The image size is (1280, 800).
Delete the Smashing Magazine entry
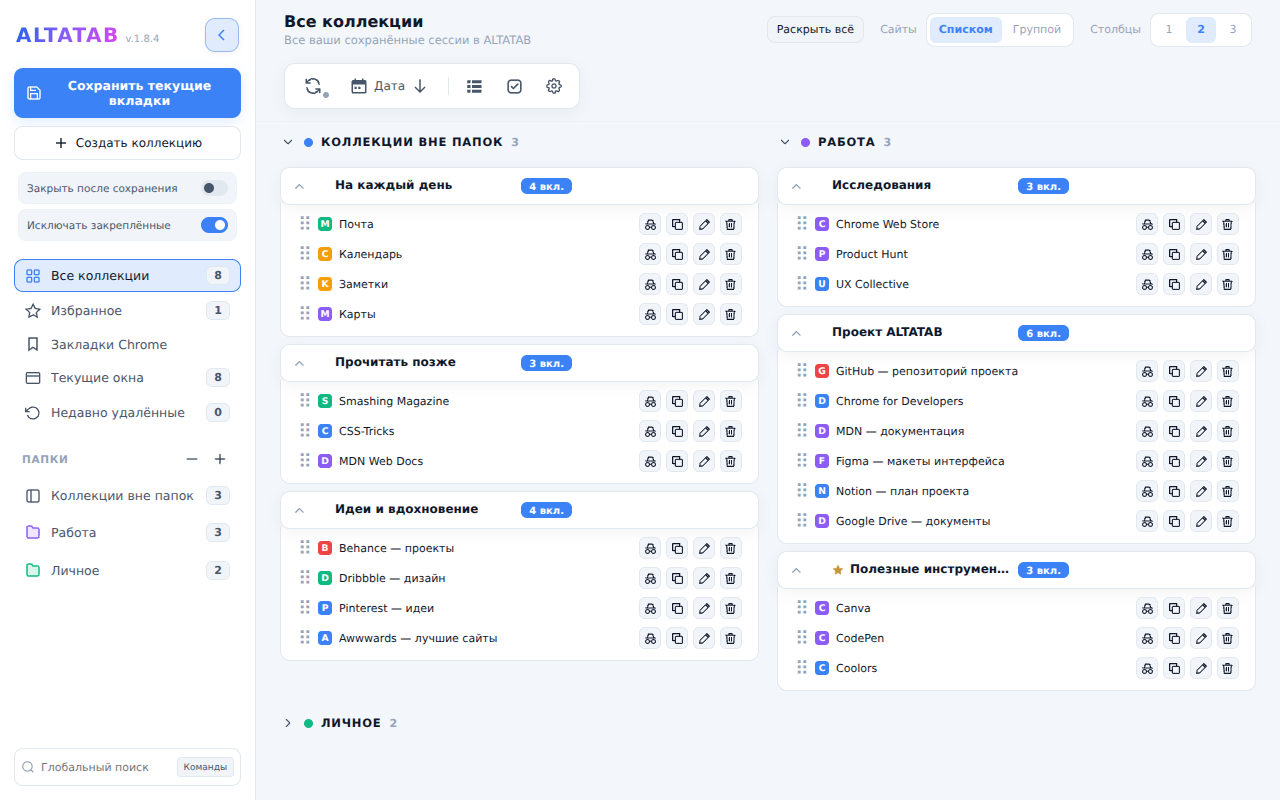point(731,401)
